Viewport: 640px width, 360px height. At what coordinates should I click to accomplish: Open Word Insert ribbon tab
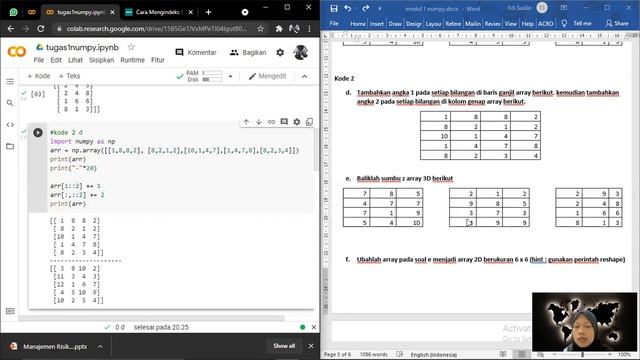click(x=376, y=24)
